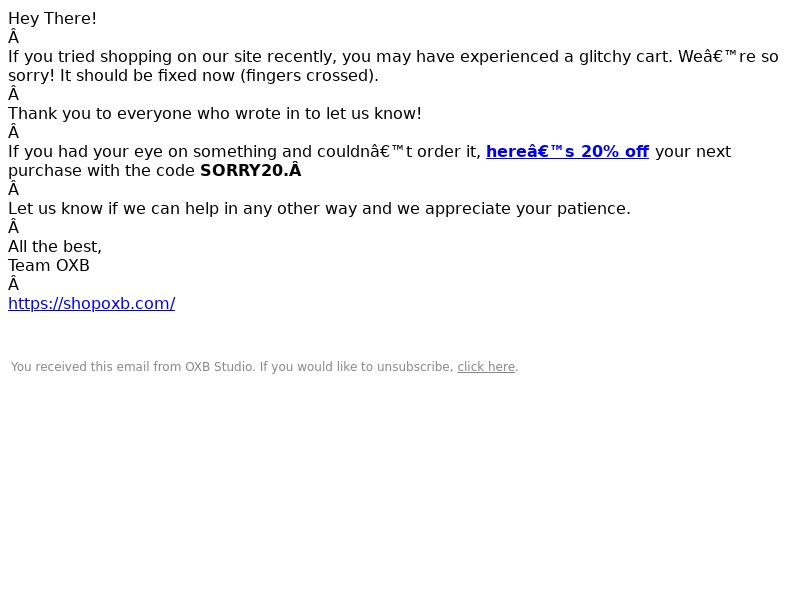Screen dimensions: 800x600
Task: Click the "Let us know if we can help" sentence
Action: [x=319, y=209]
